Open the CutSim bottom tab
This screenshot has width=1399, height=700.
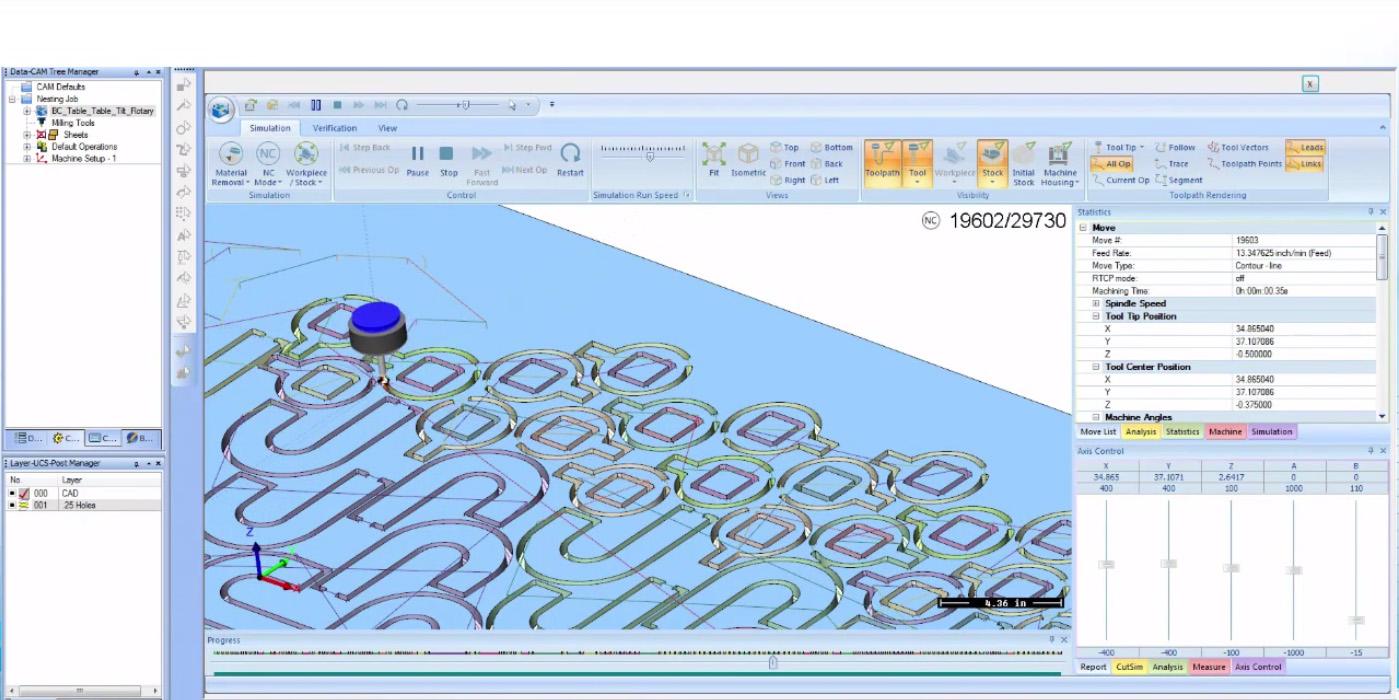(x=1129, y=667)
